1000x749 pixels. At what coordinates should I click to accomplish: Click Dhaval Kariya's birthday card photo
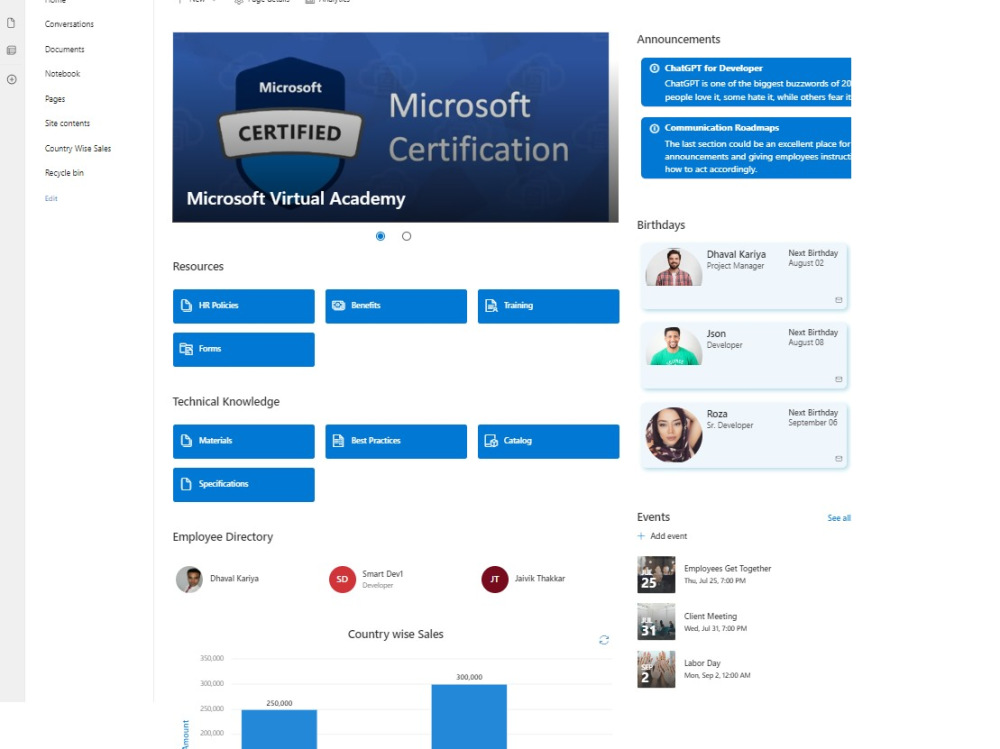[x=673, y=267]
